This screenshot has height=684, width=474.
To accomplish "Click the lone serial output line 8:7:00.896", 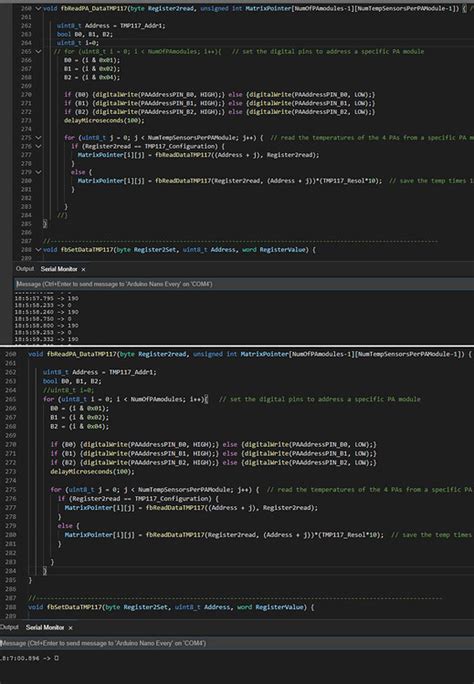I will click(30, 658).
